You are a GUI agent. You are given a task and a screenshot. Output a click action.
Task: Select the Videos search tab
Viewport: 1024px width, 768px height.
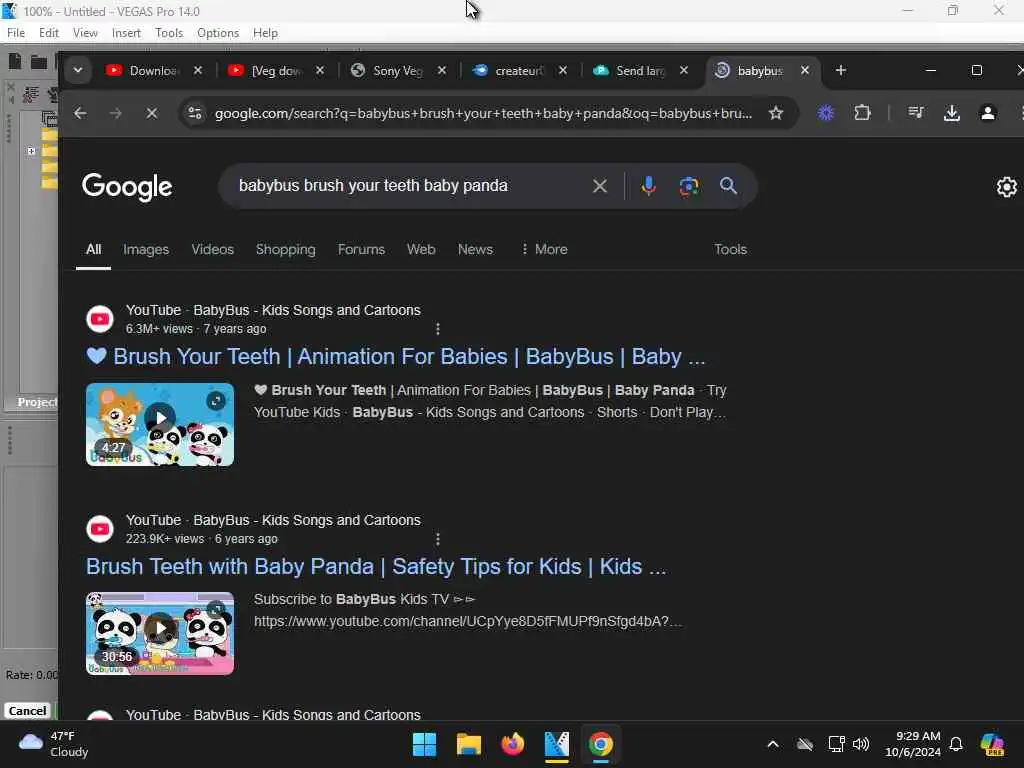coord(212,249)
